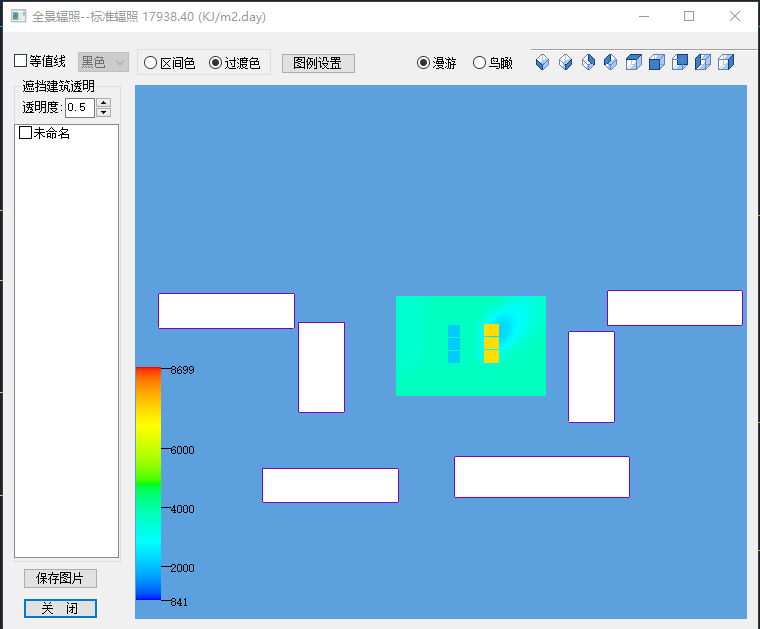This screenshot has height=629, width=760.
Task: Select the back view cube icon
Action: click(x=680, y=62)
